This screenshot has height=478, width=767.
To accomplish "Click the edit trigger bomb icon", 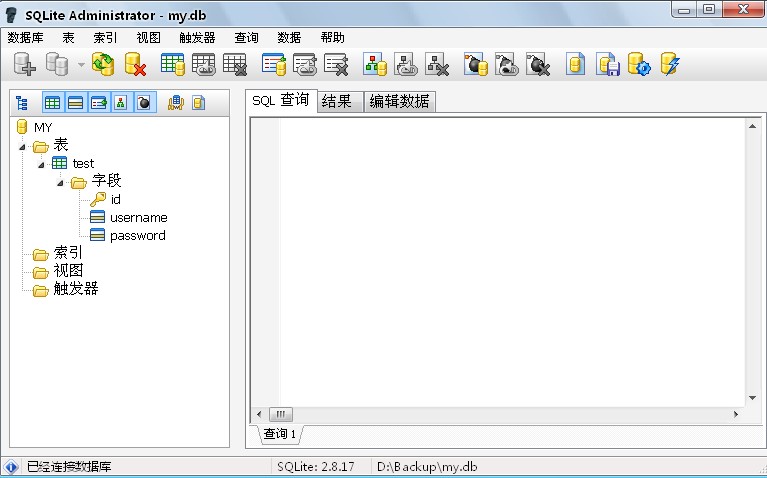I will tap(507, 64).
